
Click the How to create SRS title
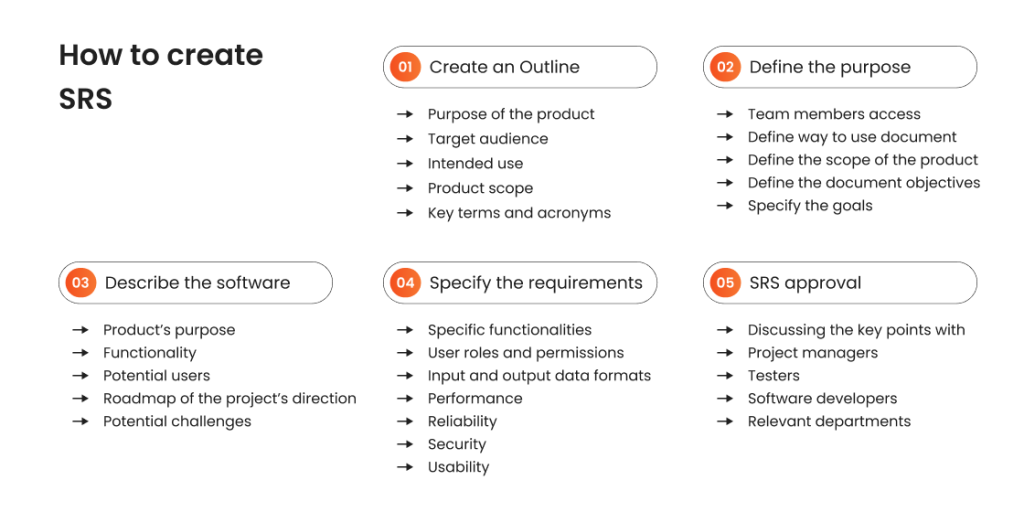pos(161,77)
